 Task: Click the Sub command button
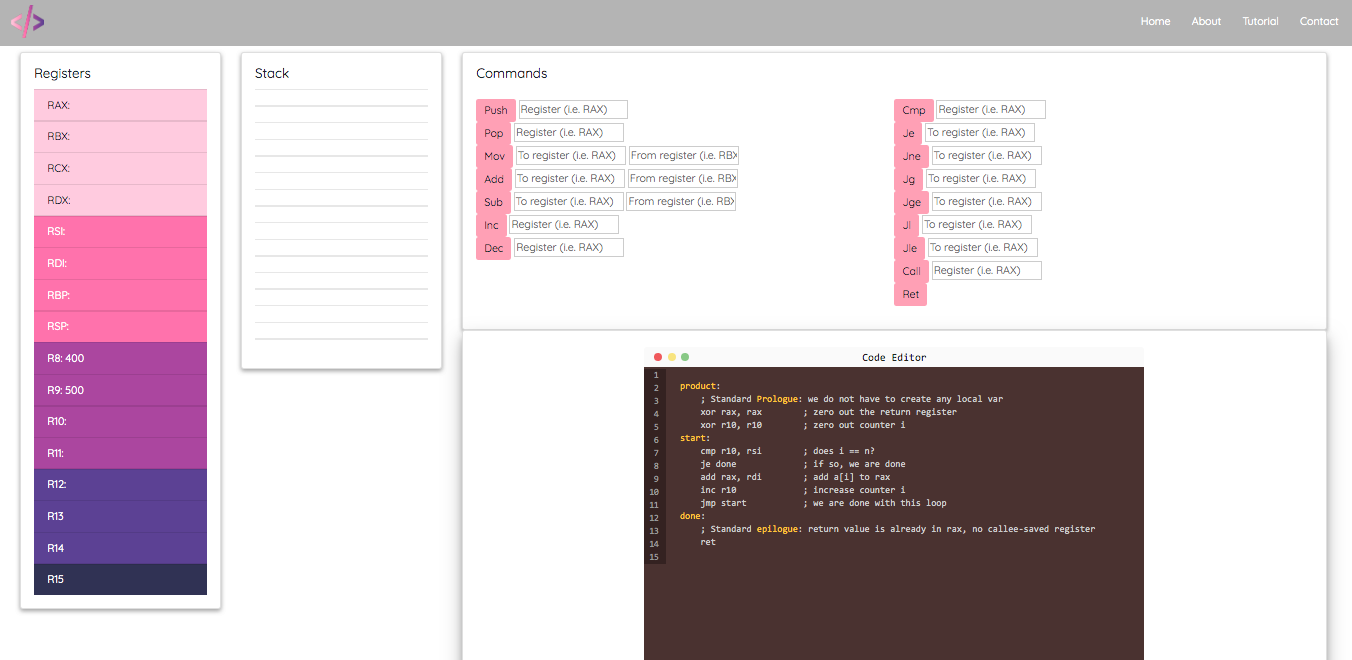coord(494,202)
